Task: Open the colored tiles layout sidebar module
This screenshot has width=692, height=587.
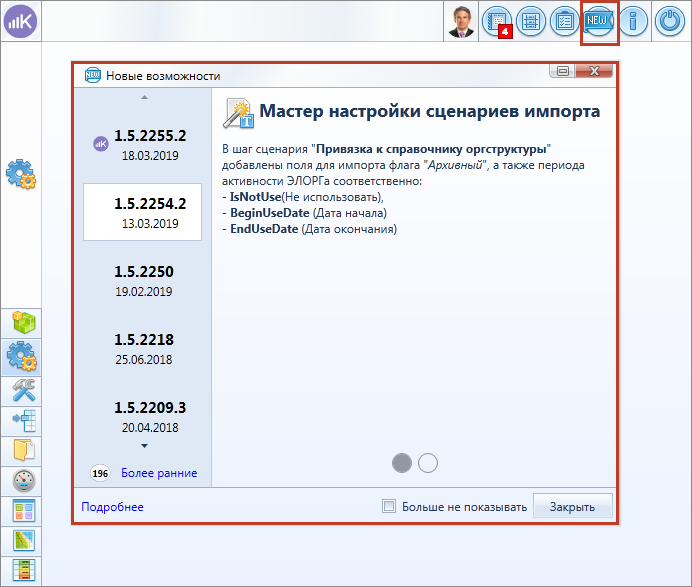Action: click(23, 511)
